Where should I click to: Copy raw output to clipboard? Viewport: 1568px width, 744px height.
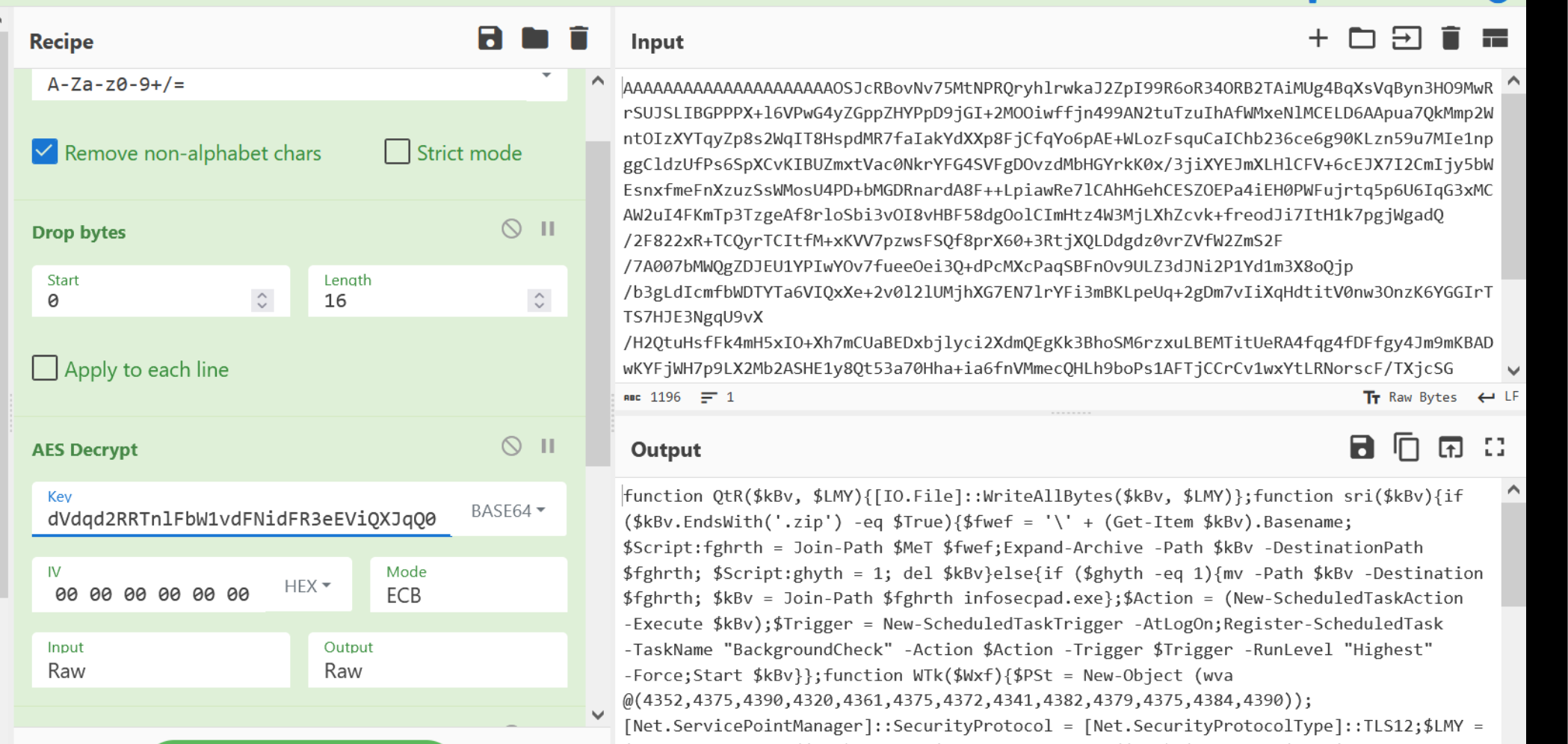1407,447
